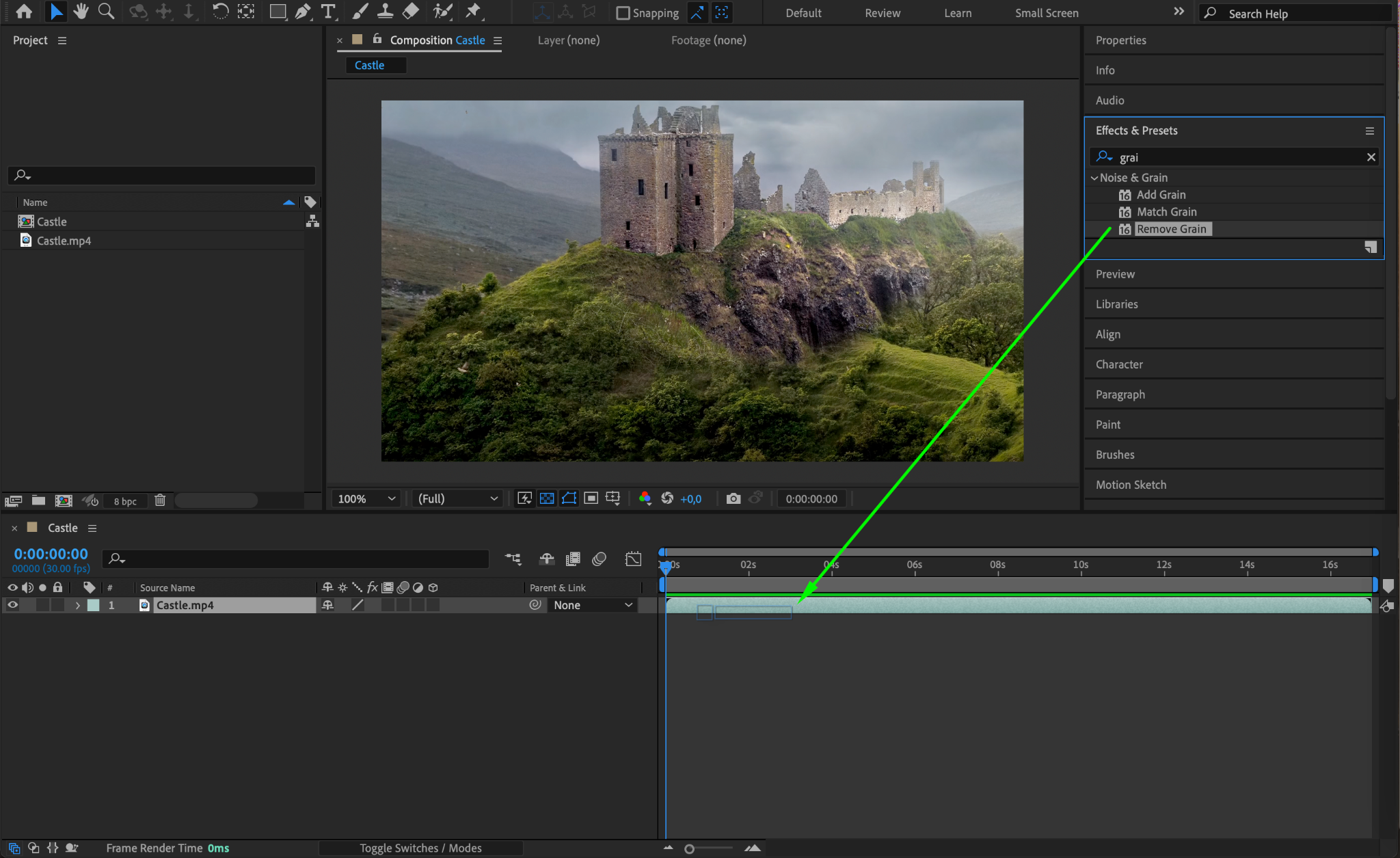Expand the Castle.mp4 layer properties
Viewport: 1400px width, 858px height.
[77, 605]
